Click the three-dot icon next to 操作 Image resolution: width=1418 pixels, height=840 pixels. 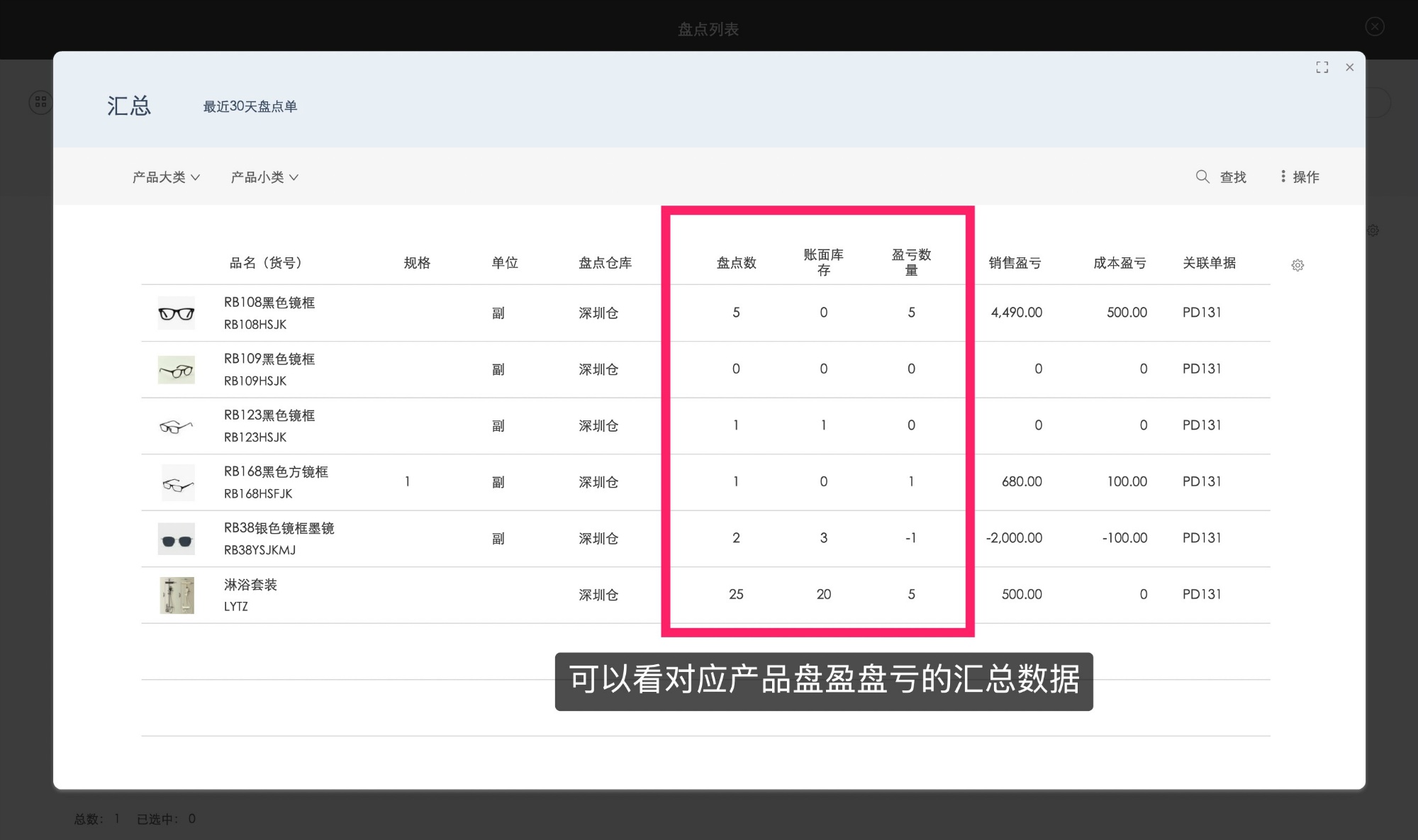point(1283,177)
